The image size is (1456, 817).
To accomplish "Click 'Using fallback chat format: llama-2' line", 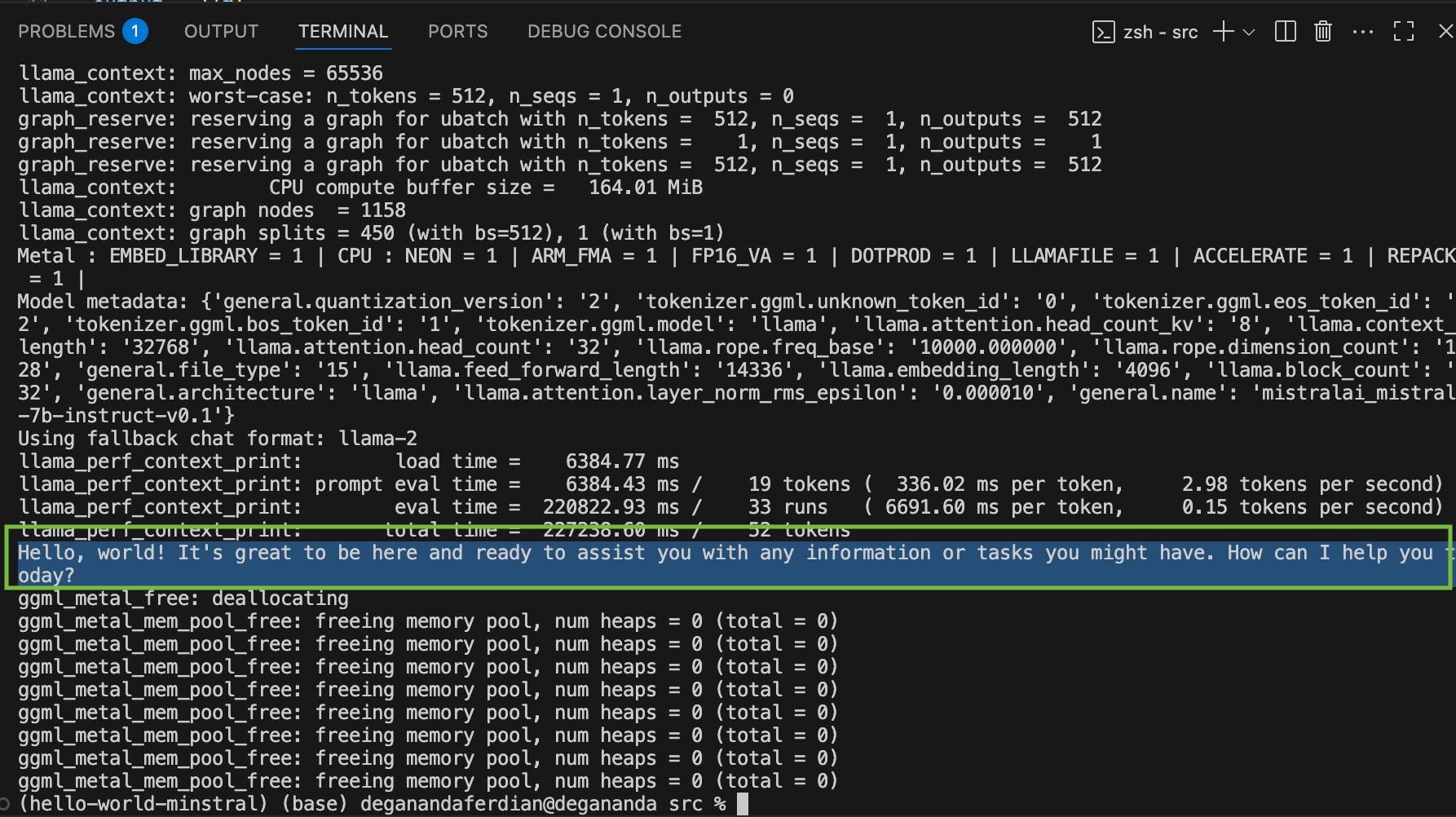I will click(217, 439).
